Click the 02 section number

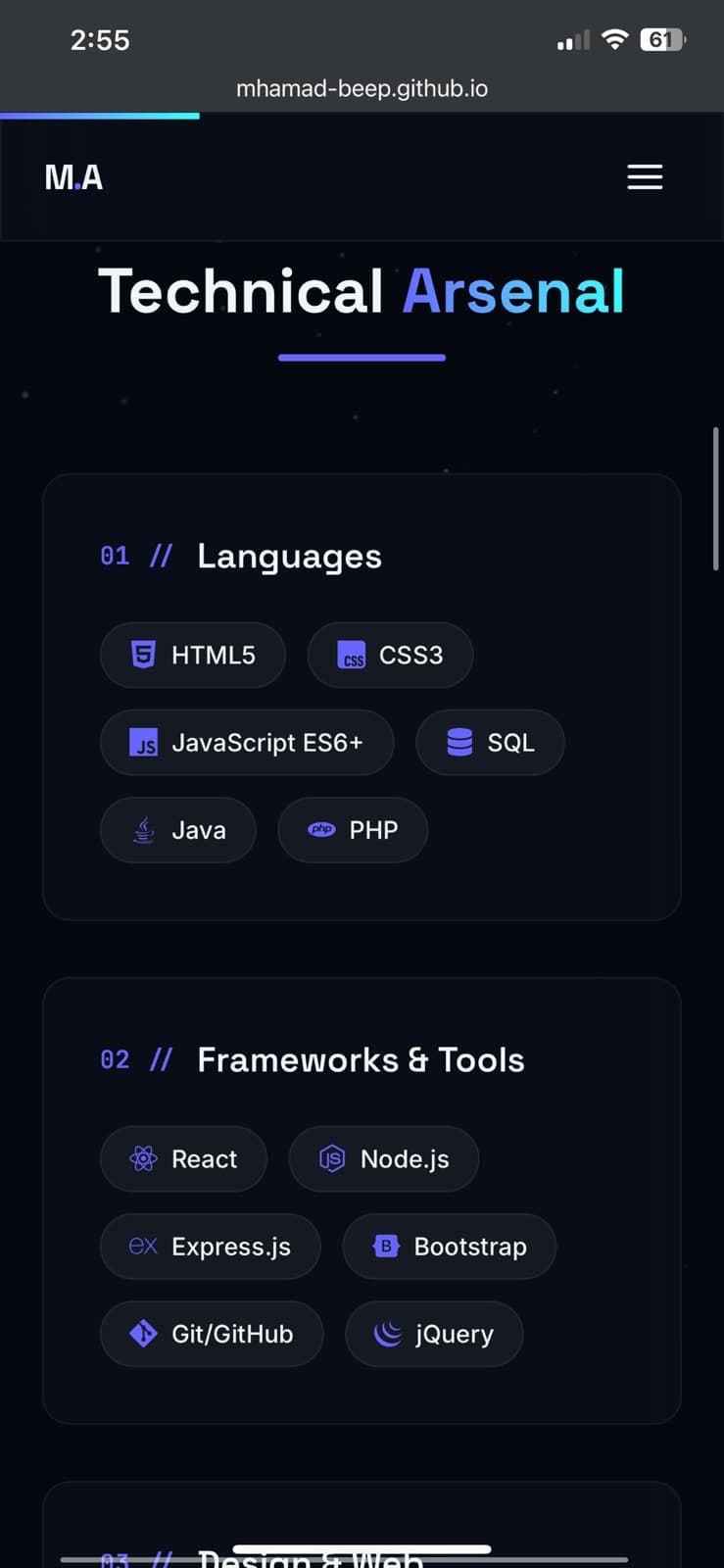[115, 1059]
